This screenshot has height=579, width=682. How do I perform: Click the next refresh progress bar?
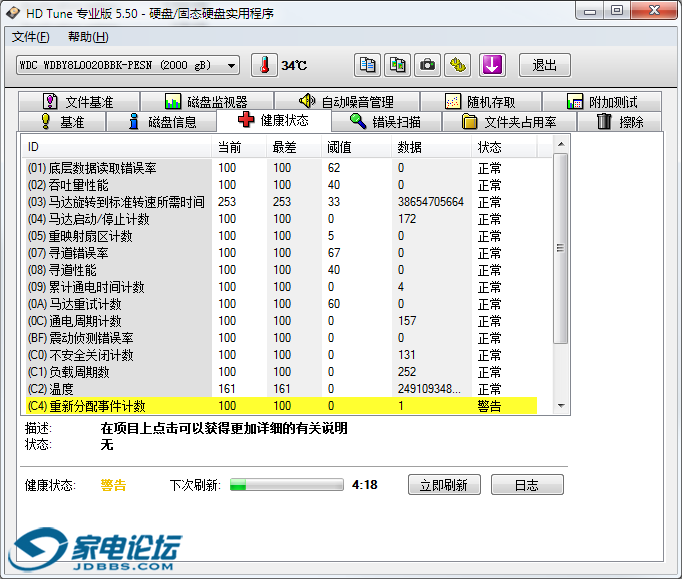coord(286,485)
